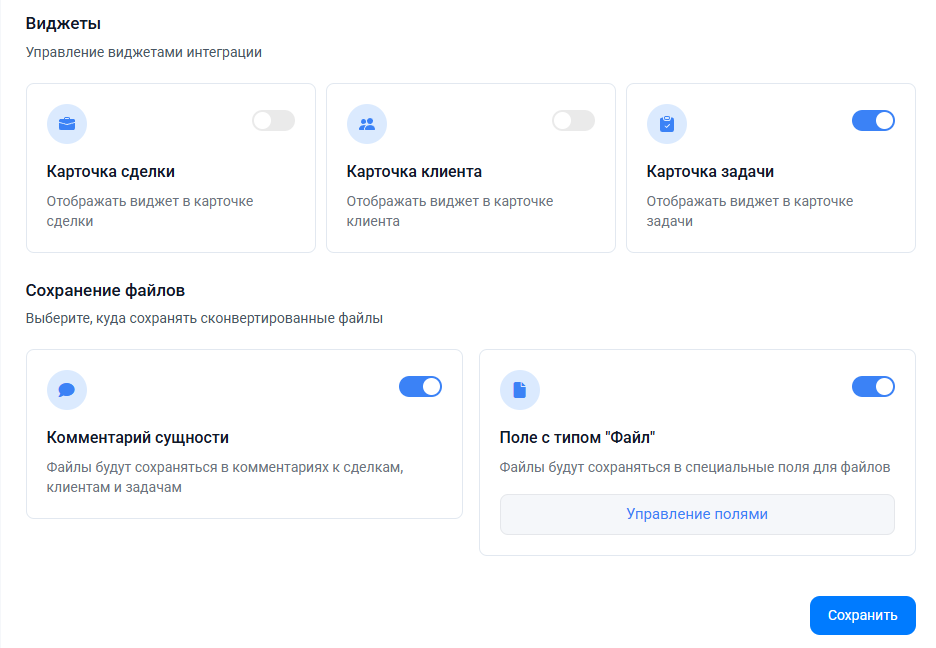Click the clipboard icon for task card
Viewport: 936px width, 648px height.
pos(667,124)
